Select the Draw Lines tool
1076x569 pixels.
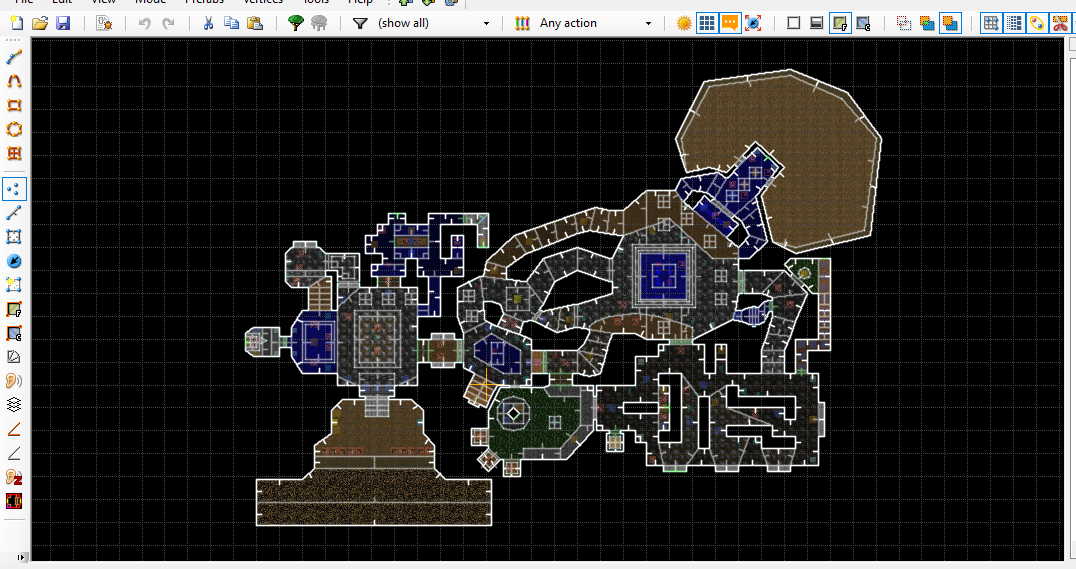(14, 57)
